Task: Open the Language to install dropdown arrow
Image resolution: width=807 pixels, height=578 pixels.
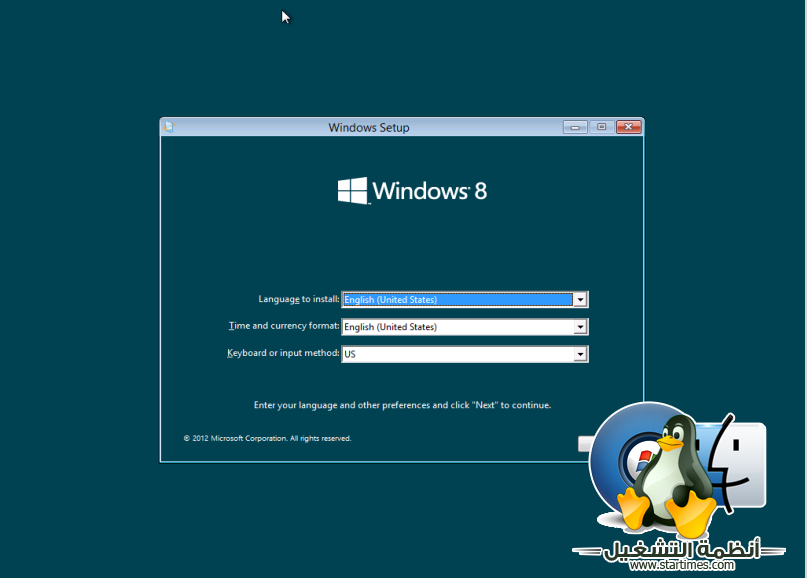Action: (580, 300)
